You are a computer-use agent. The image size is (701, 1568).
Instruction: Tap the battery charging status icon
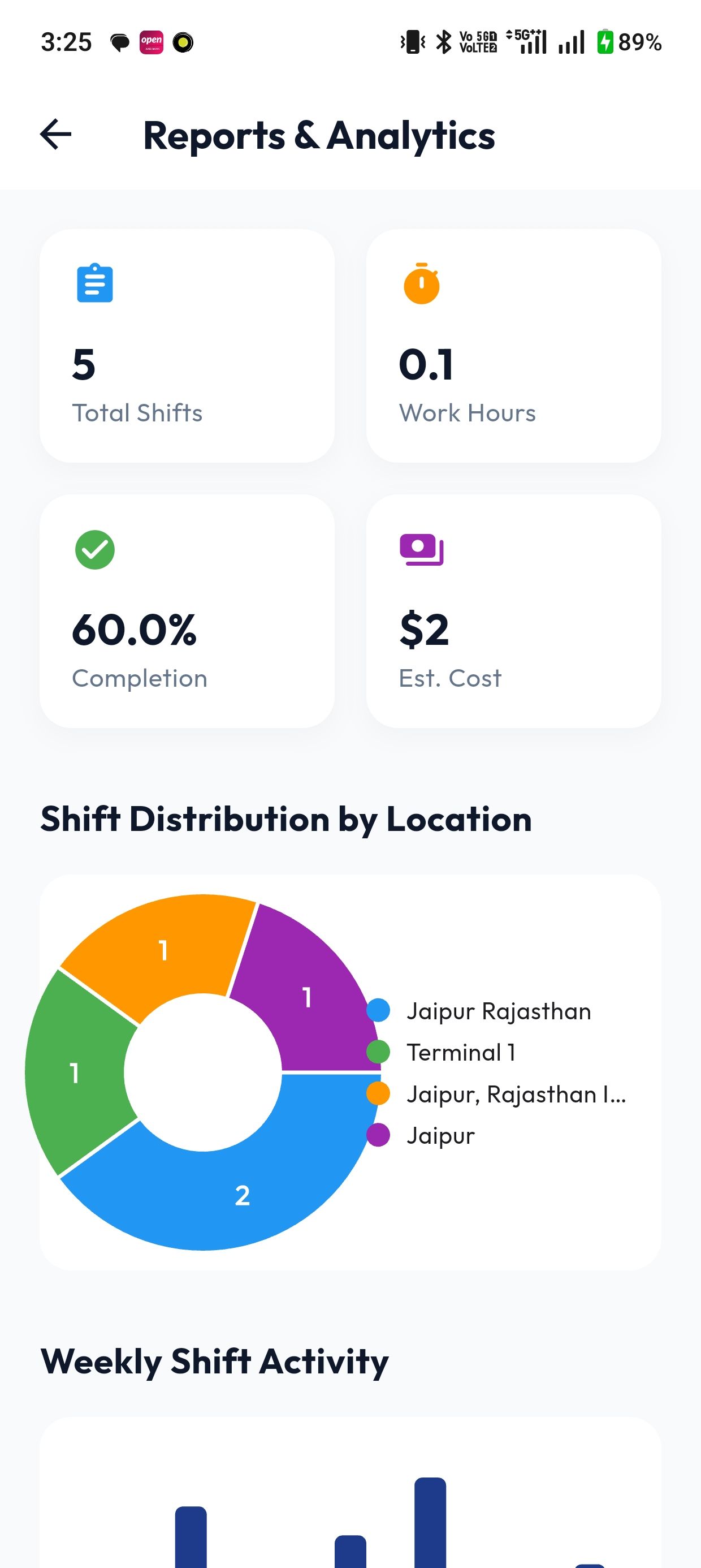point(605,41)
